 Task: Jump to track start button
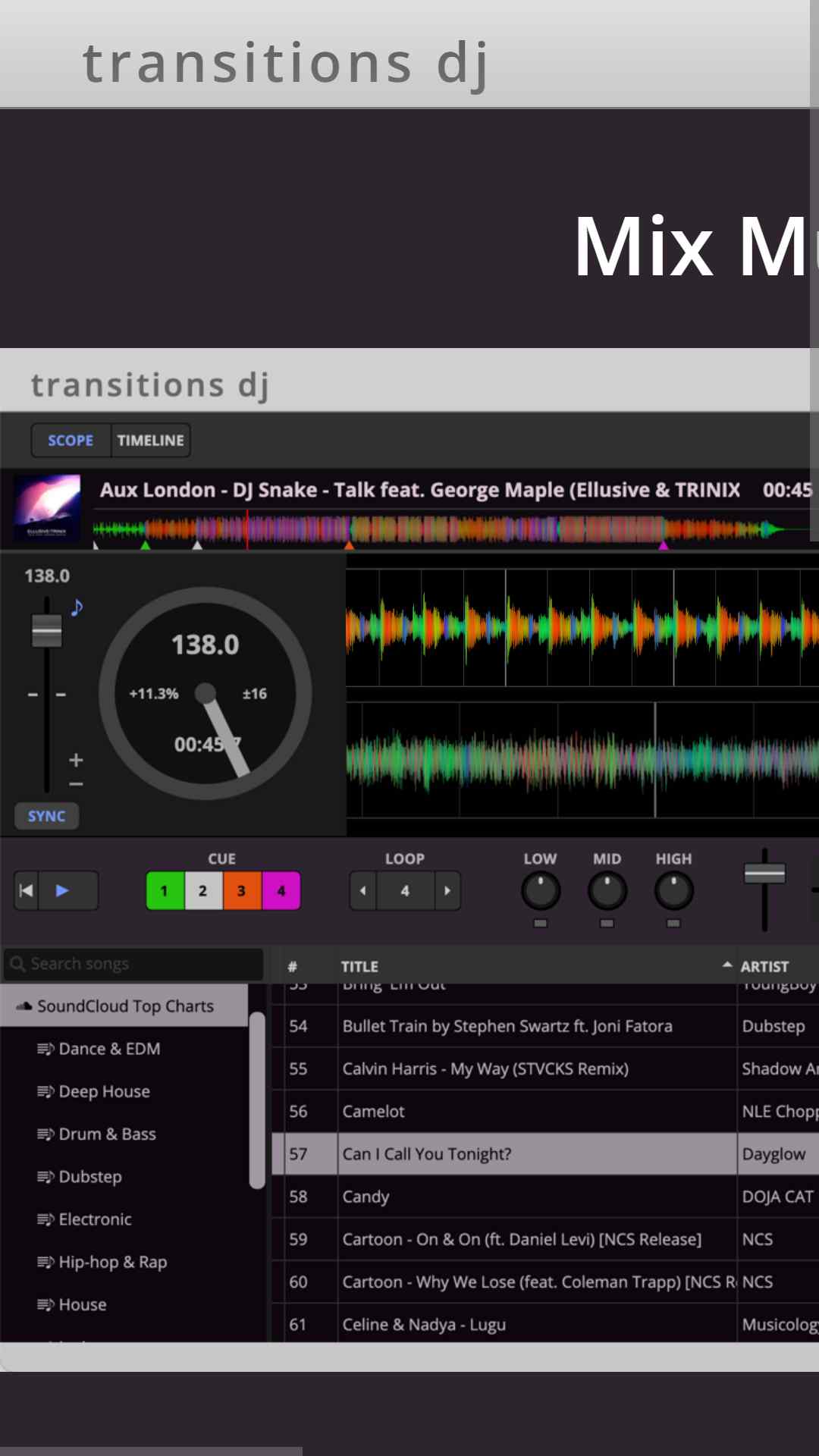coord(27,890)
